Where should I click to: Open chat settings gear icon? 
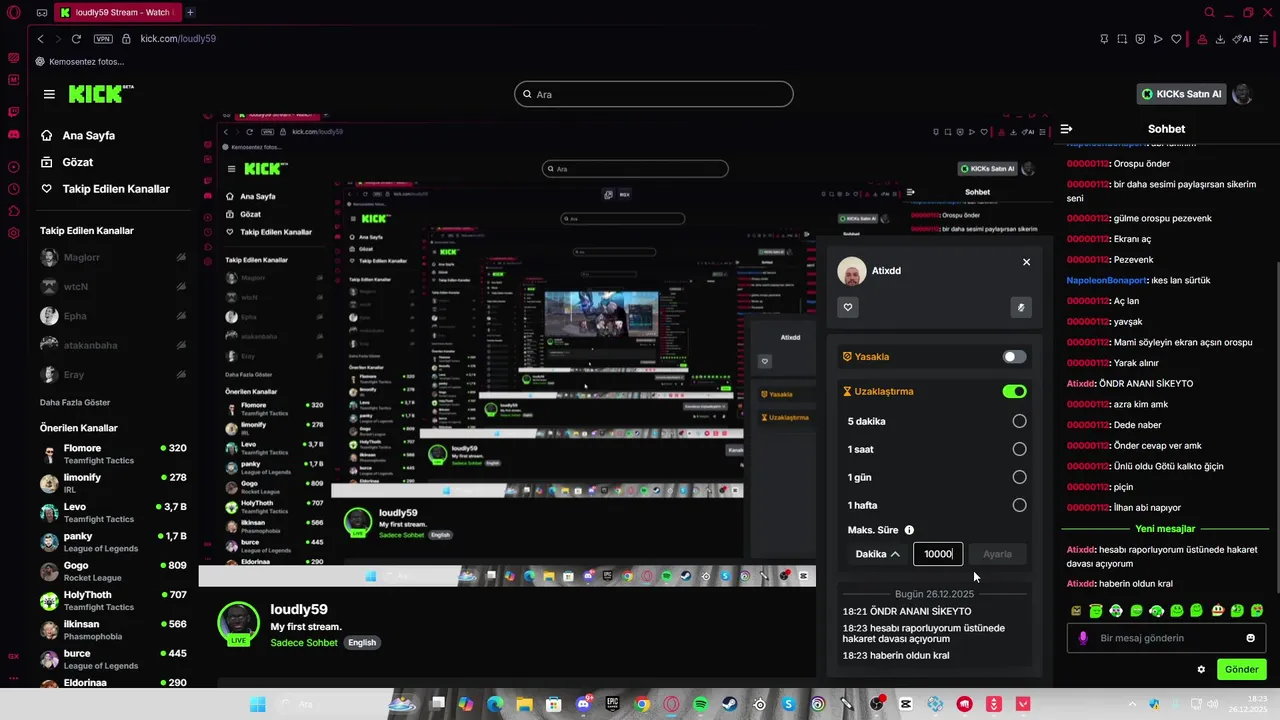[1201, 670]
